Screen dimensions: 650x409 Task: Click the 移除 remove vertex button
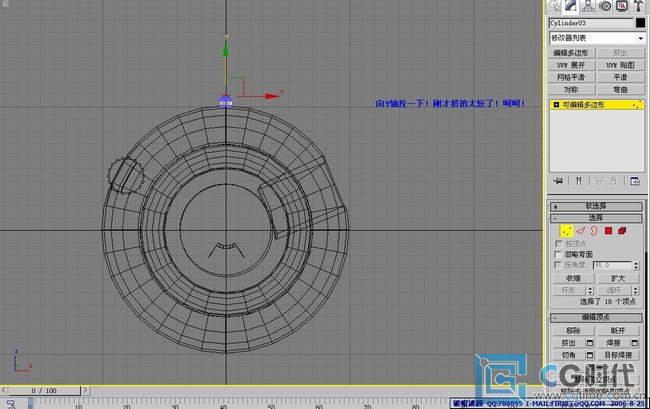point(573,330)
